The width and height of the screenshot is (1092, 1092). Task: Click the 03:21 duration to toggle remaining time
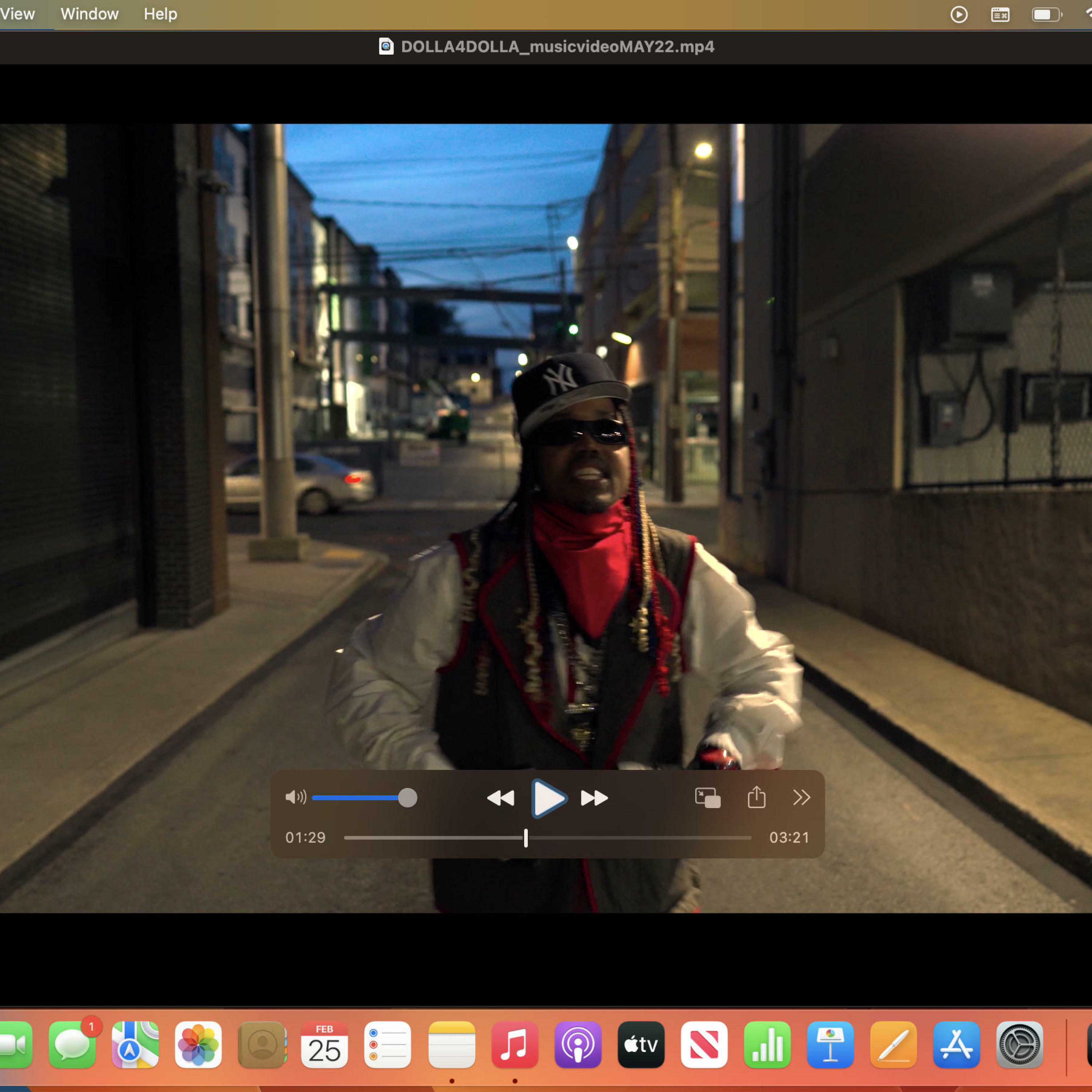point(789,838)
